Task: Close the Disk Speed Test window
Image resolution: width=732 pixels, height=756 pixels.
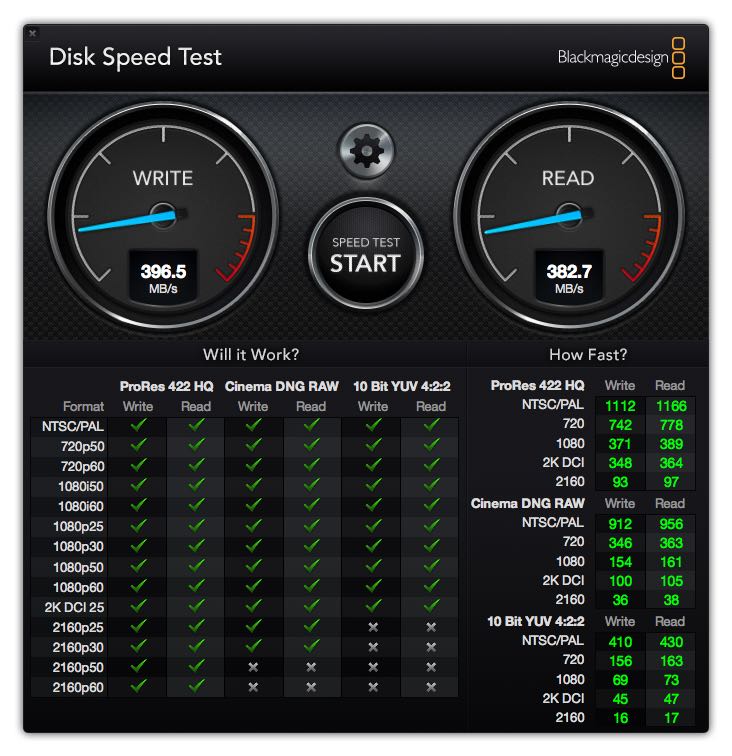Action: coord(32,33)
